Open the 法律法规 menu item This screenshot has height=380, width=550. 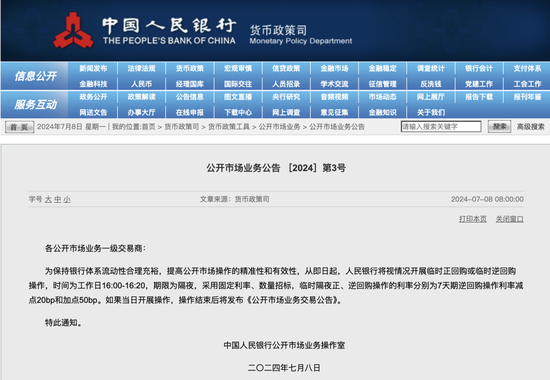click(141, 68)
